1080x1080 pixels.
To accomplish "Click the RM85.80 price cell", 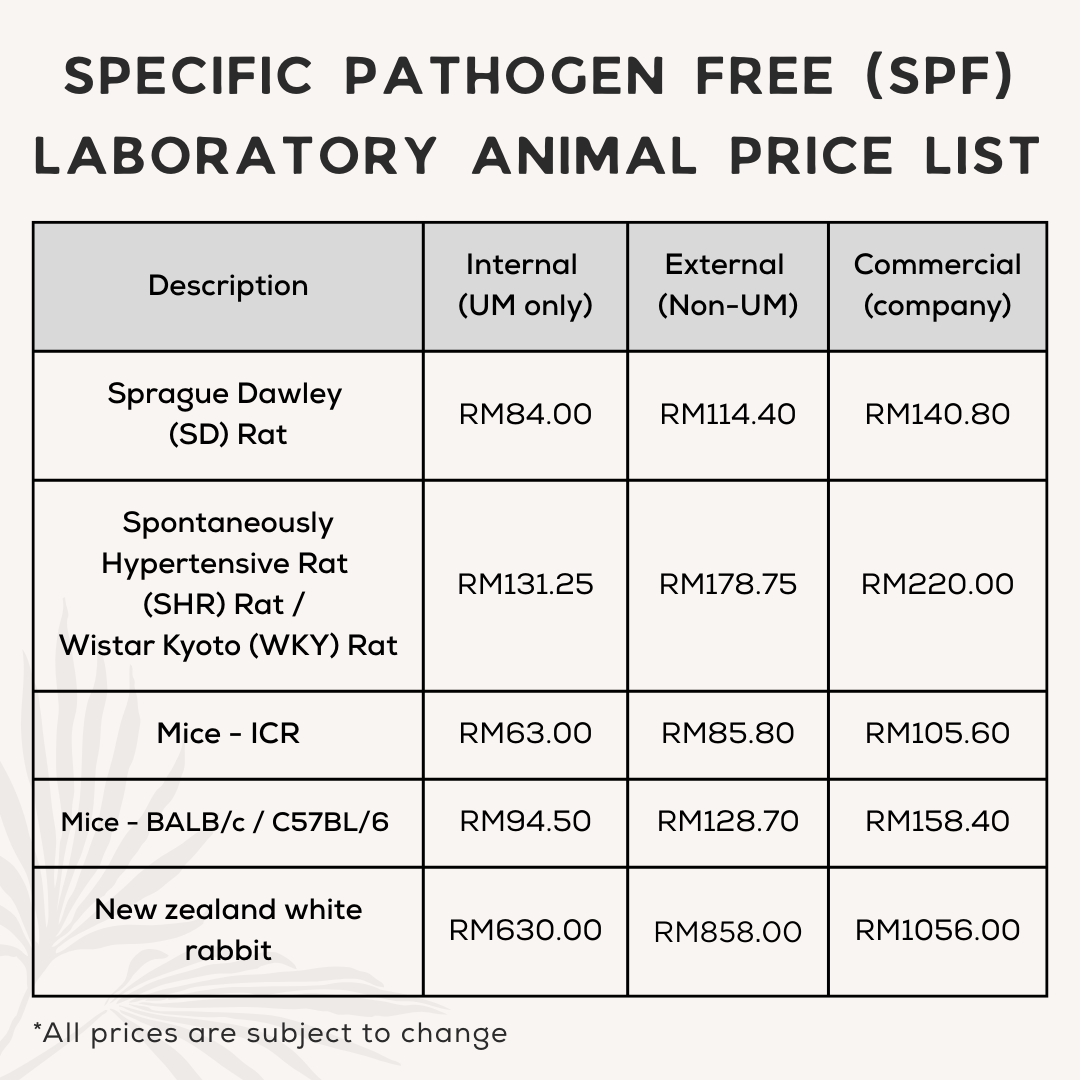I will [x=727, y=734].
